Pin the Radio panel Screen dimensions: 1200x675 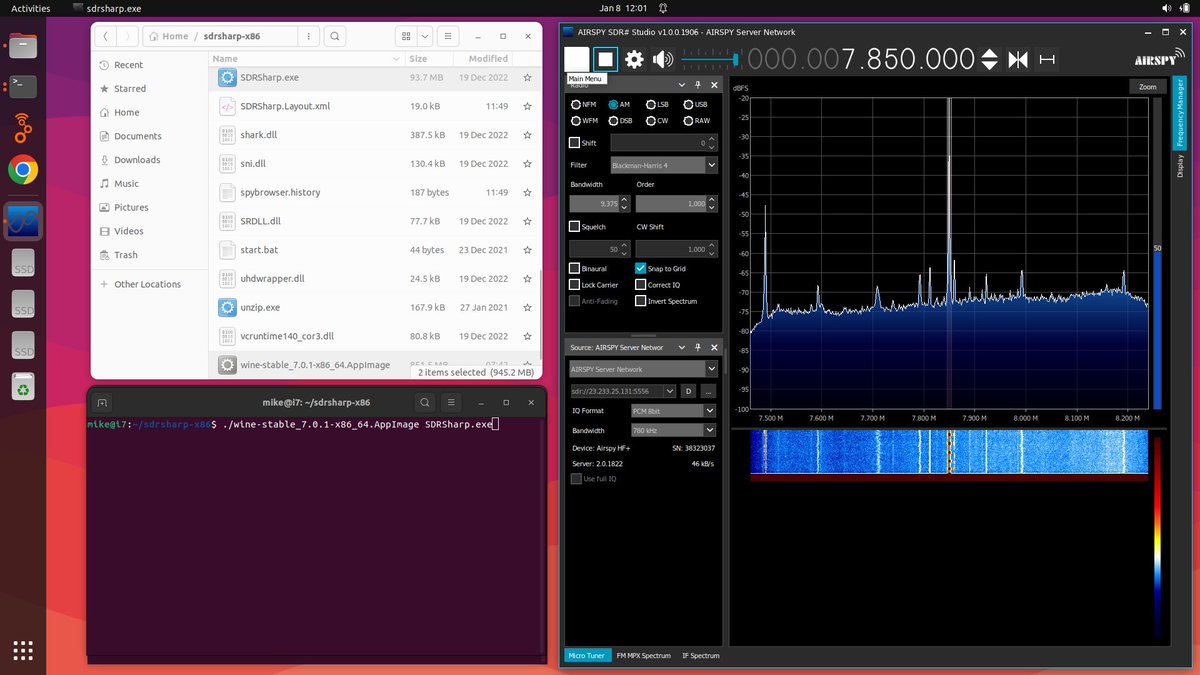click(x=700, y=84)
